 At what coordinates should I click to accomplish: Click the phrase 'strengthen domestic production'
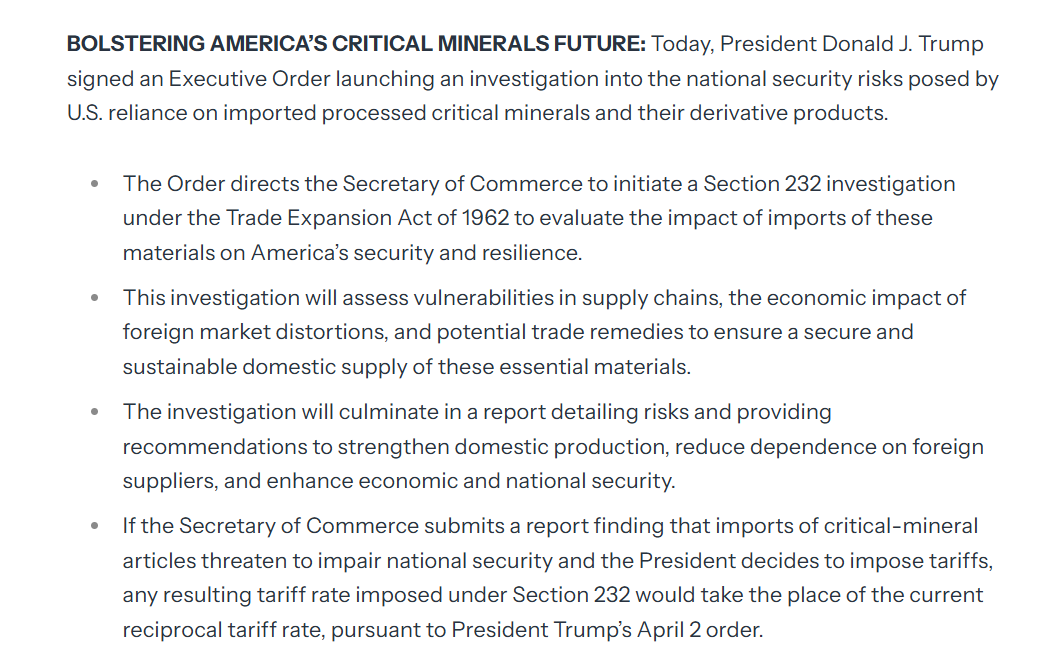[x=502, y=447]
